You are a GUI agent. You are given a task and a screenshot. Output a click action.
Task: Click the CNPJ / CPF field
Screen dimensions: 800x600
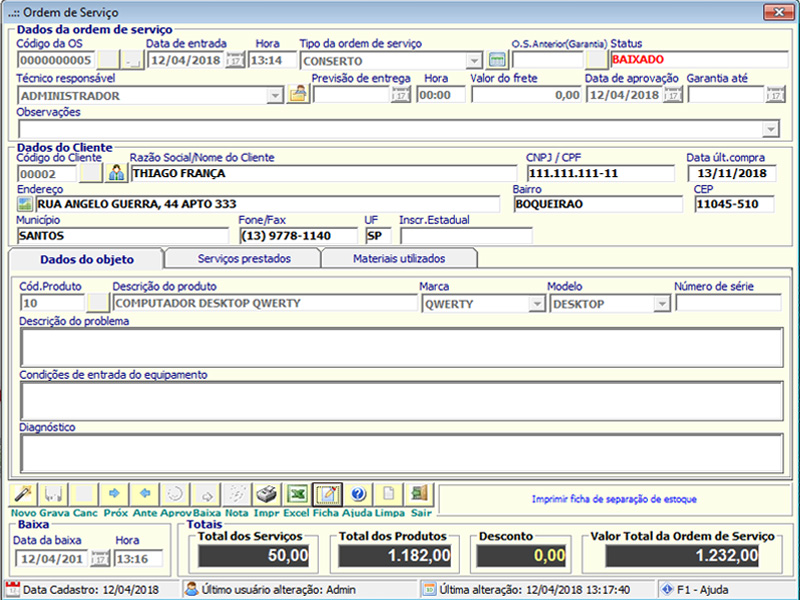(x=601, y=173)
